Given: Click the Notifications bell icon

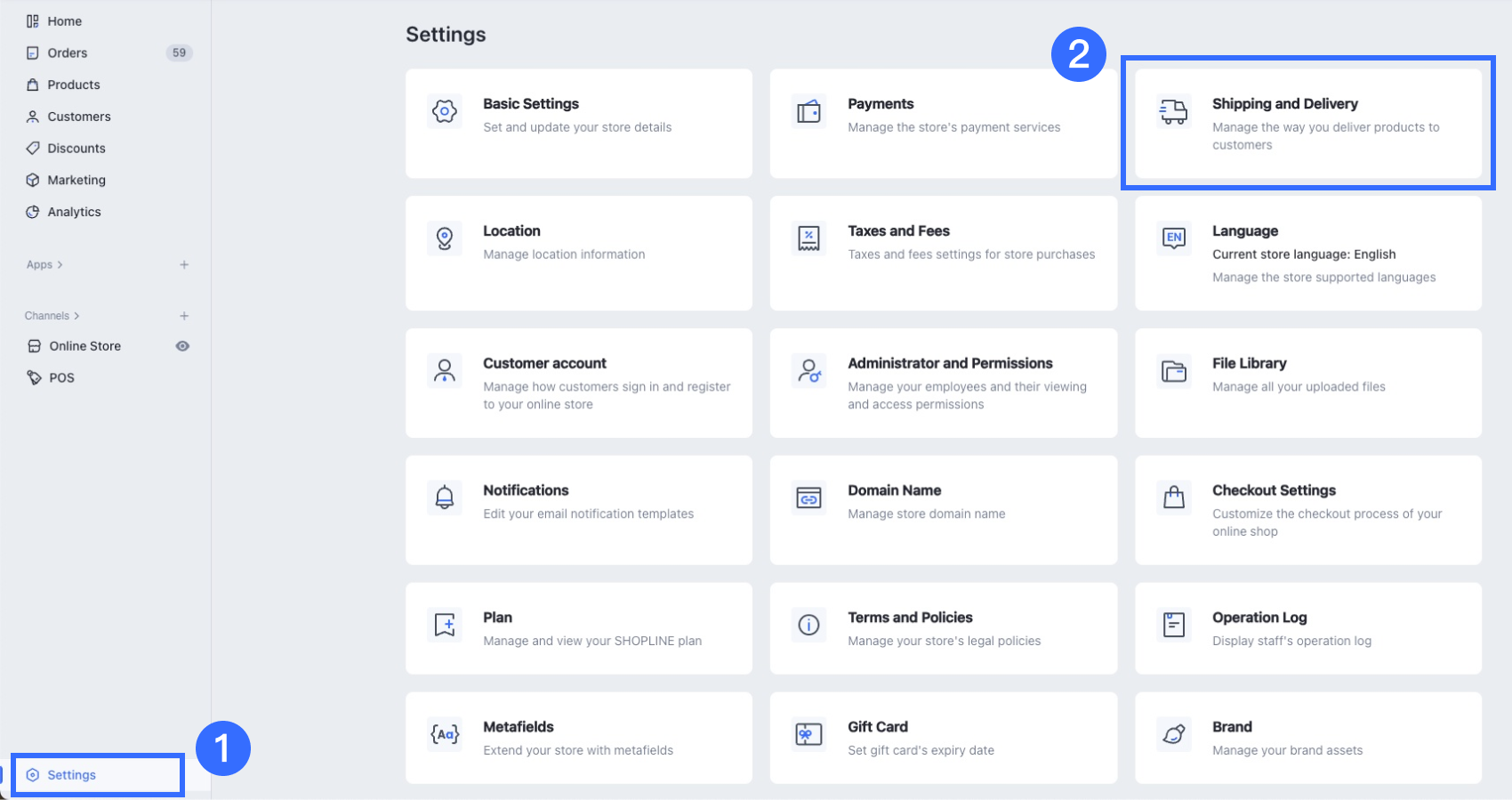Looking at the screenshot, I should point(444,497).
